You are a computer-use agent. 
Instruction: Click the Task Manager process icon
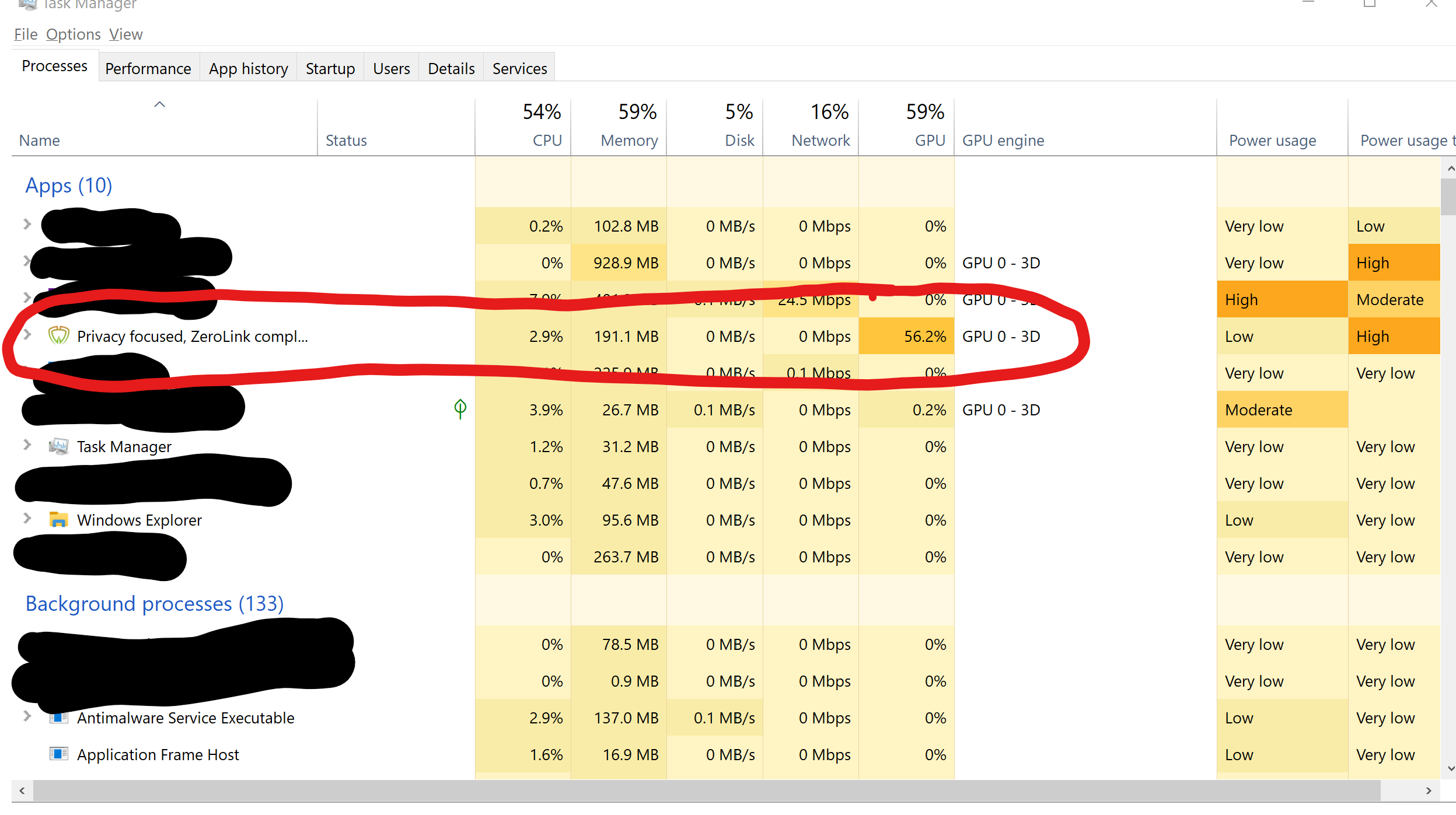[58, 446]
